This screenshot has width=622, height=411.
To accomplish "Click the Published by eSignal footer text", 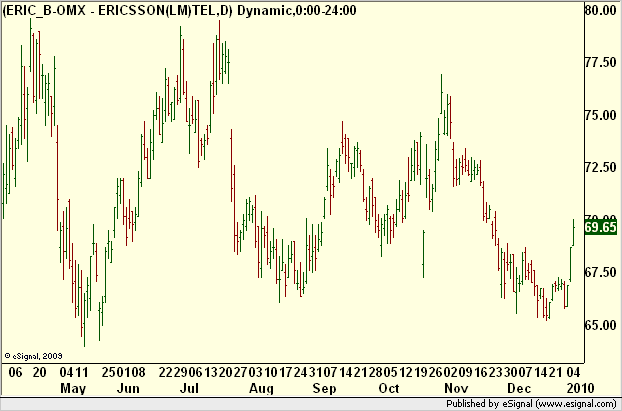I will (x=531, y=404).
